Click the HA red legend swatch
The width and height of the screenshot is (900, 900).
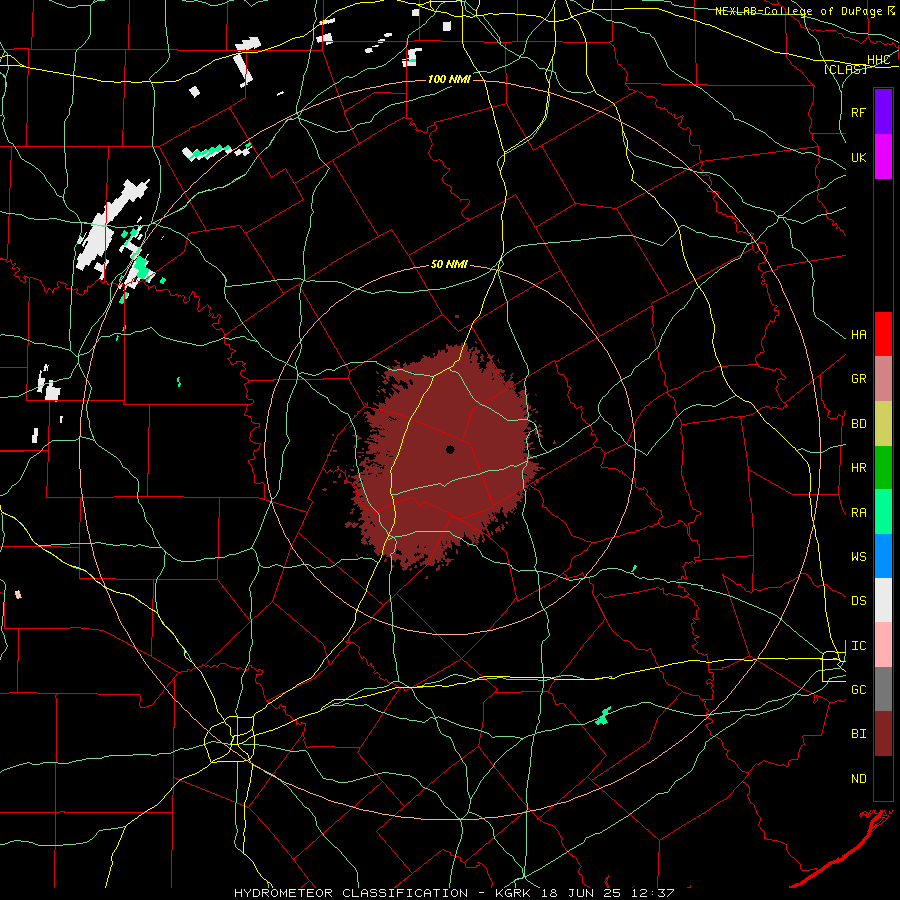[x=883, y=334]
